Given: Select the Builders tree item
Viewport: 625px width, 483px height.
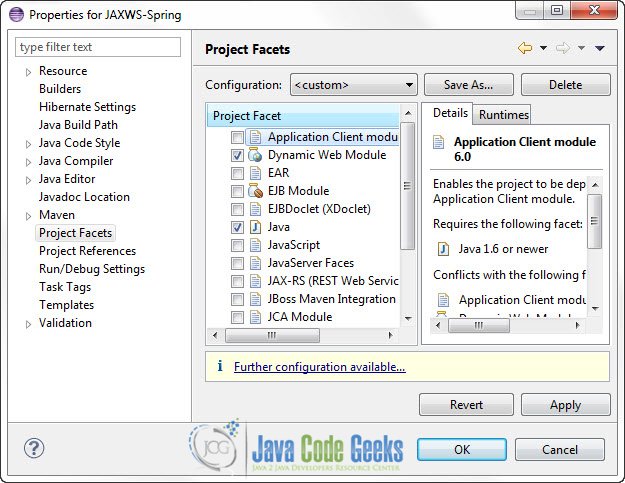Looking at the screenshot, I should (60, 89).
